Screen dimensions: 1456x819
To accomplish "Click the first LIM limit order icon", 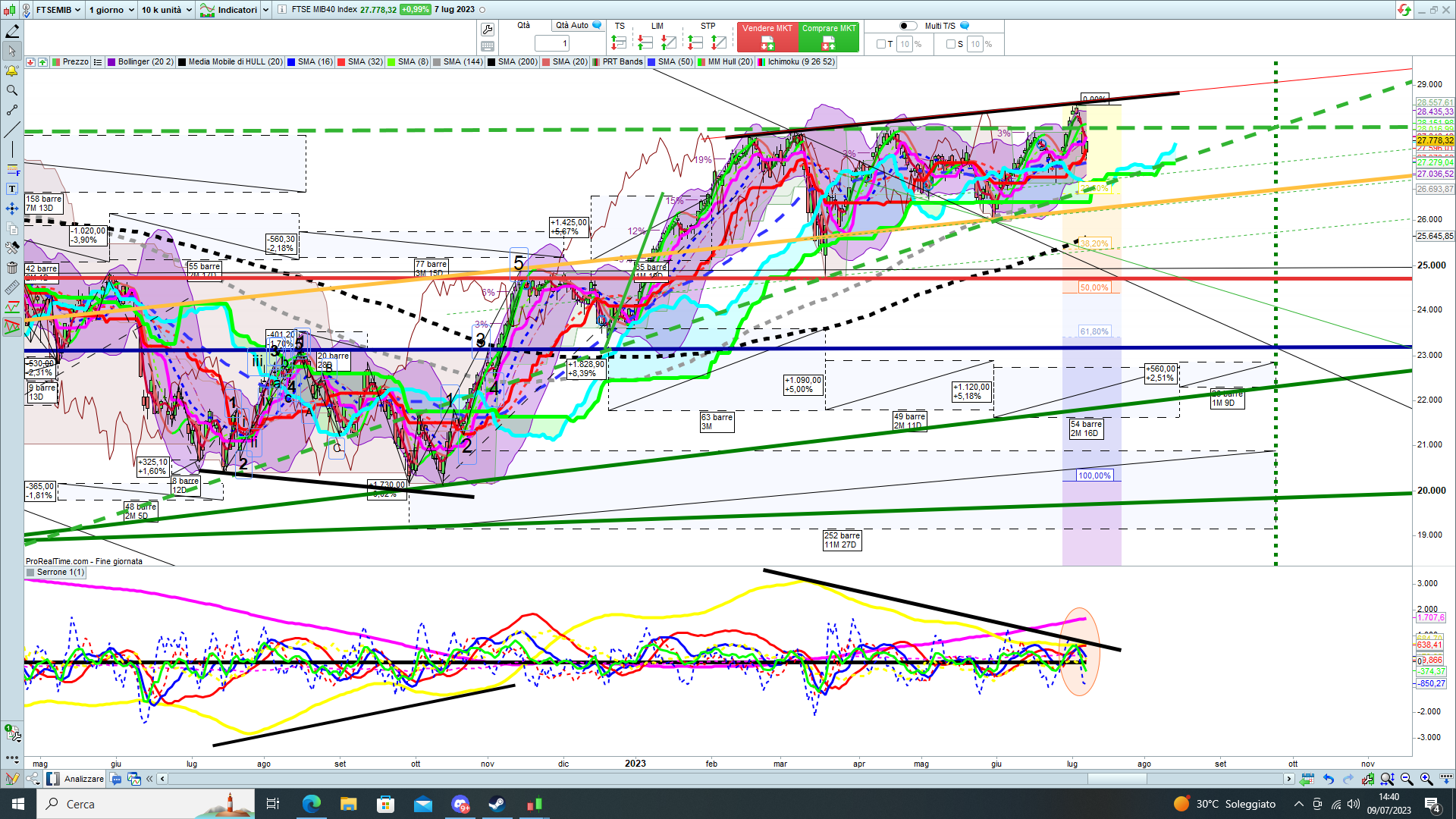I will pos(645,42).
